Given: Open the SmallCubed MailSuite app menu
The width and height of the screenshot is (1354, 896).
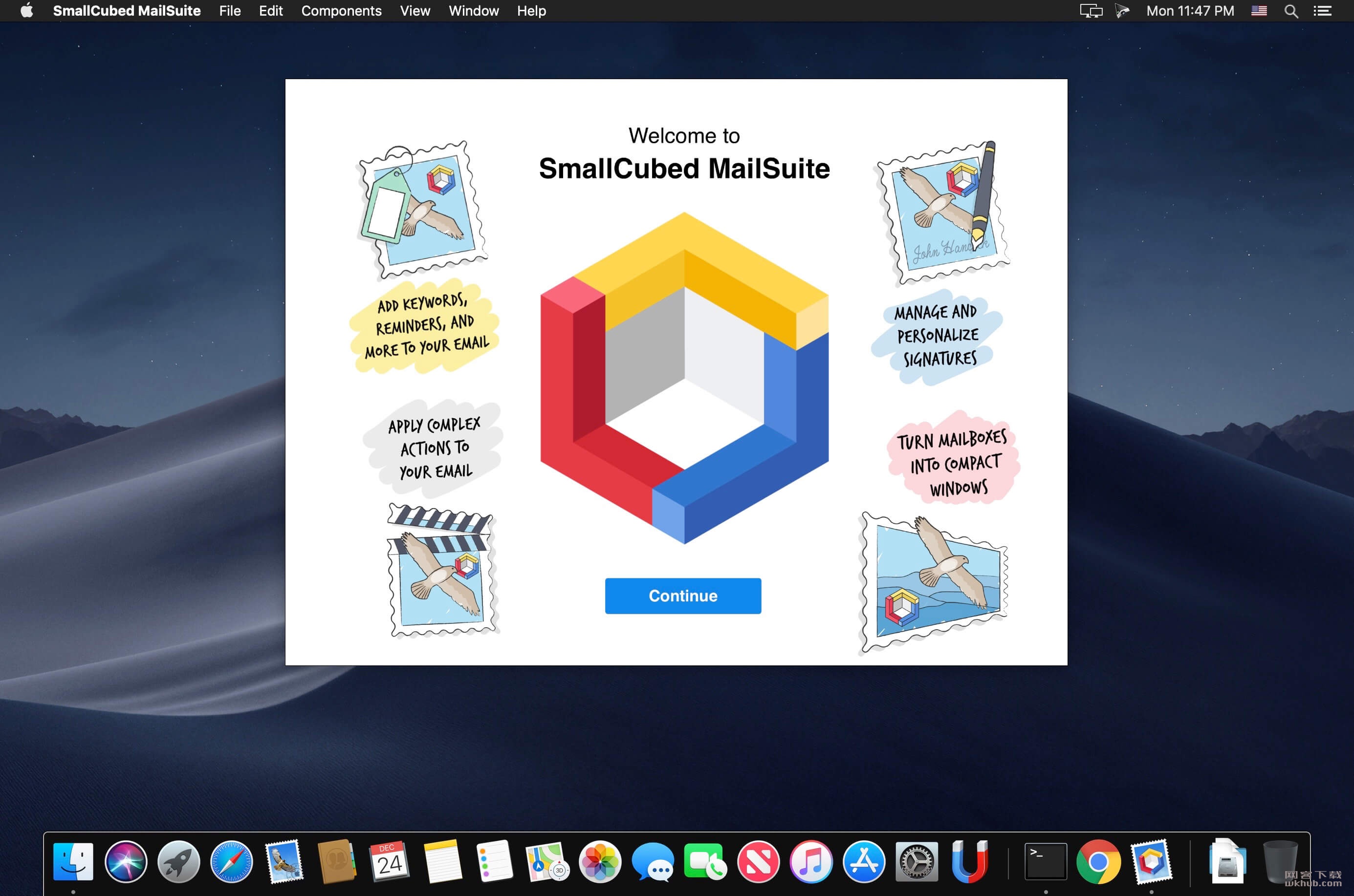Looking at the screenshot, I should 127,11.
